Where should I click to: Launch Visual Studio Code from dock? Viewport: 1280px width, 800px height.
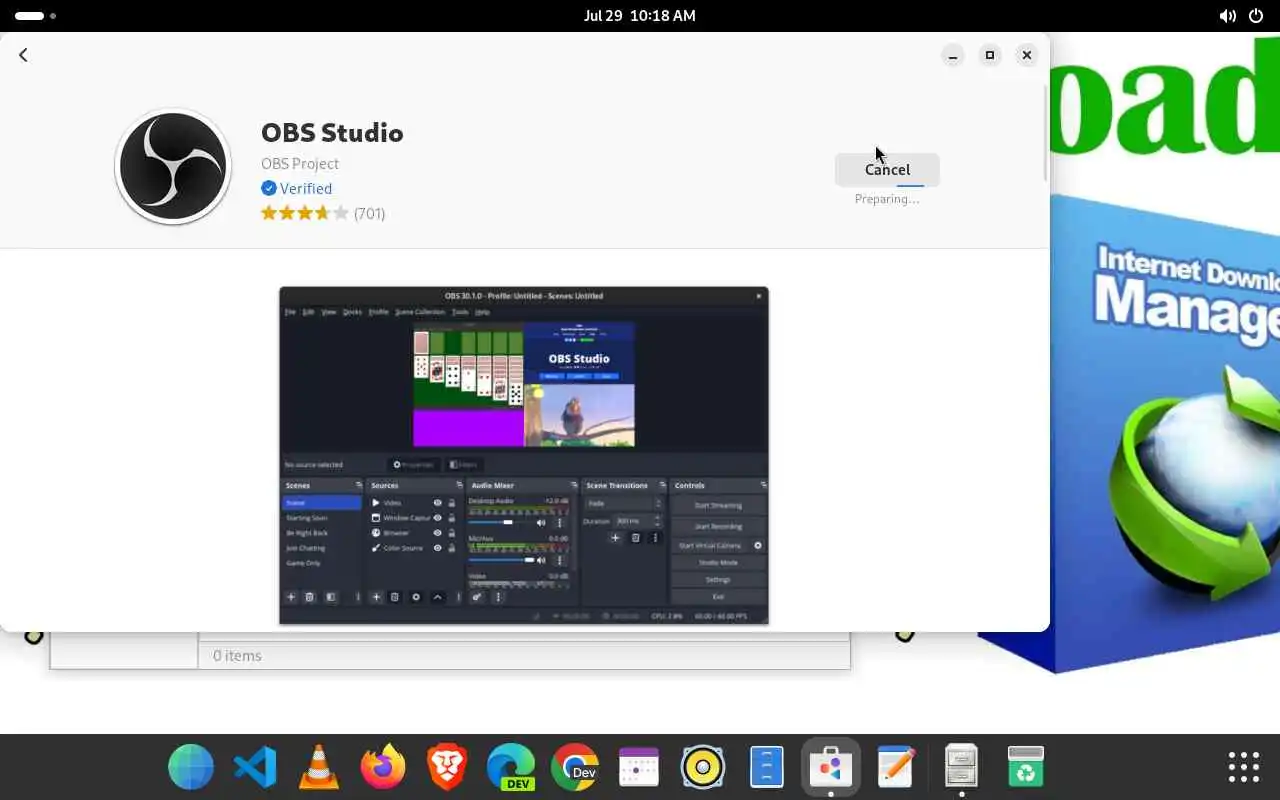tap(255, 767)
